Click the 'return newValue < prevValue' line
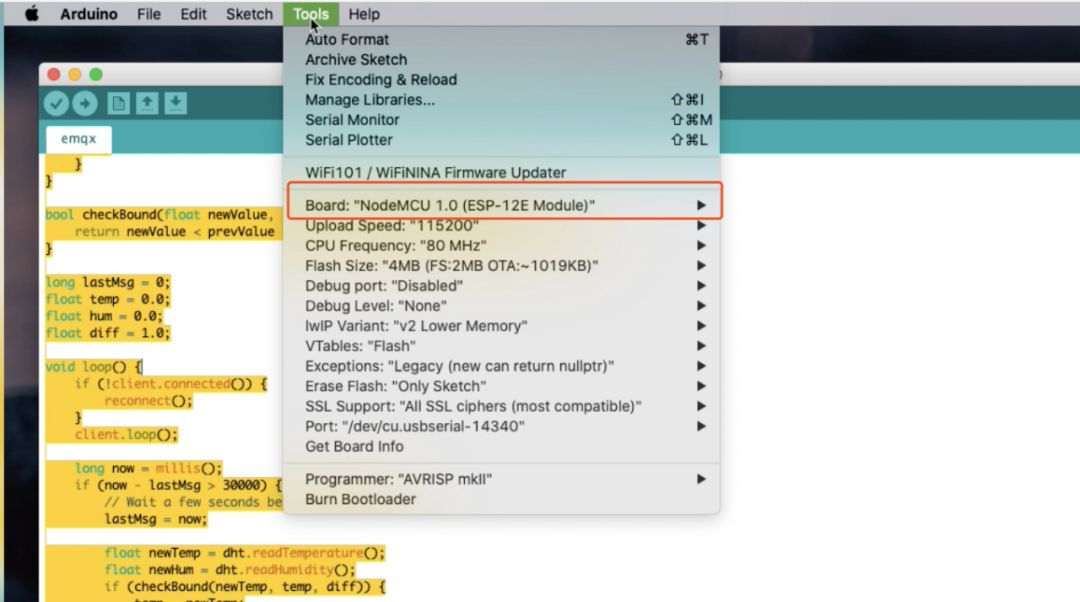Viewport: 1080px width, 602px height. click(175, 232)
